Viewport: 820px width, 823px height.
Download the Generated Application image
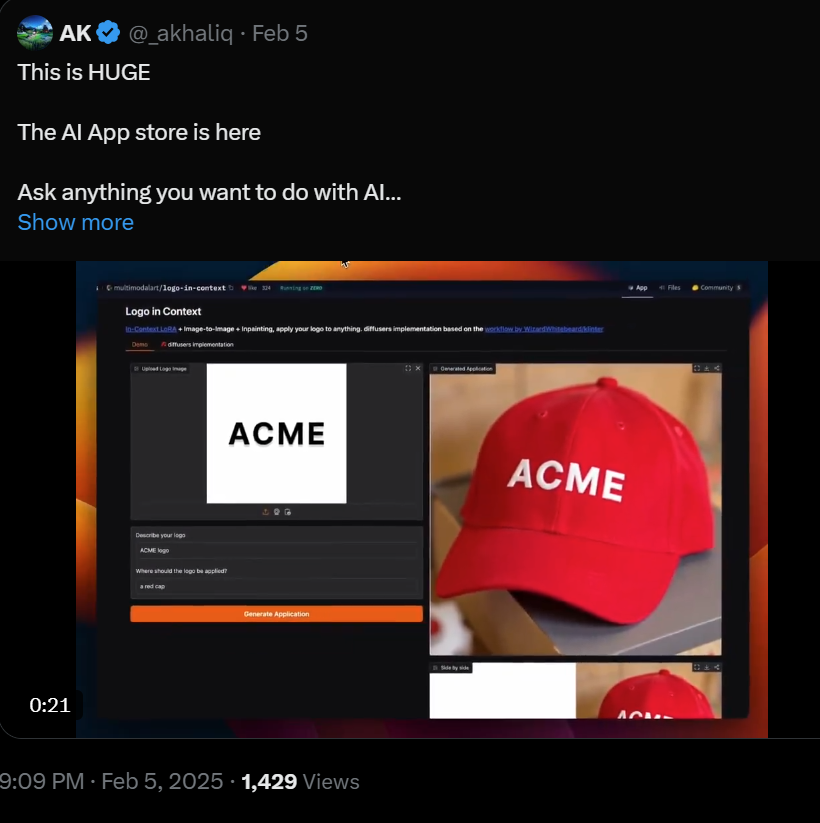pos(707,368)
